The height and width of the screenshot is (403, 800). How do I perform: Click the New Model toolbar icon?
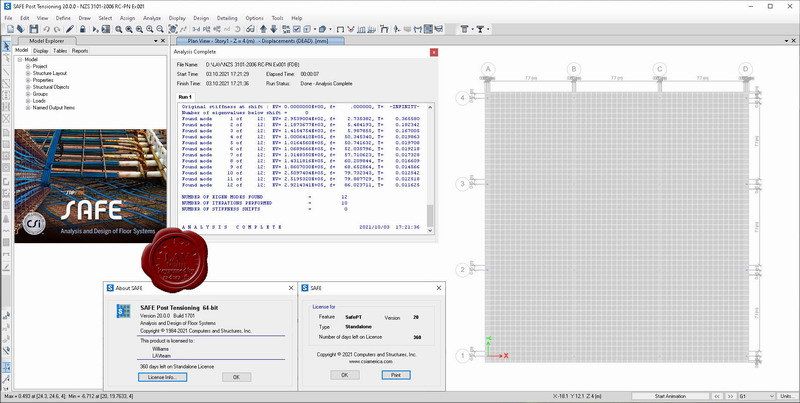[10, 29]
